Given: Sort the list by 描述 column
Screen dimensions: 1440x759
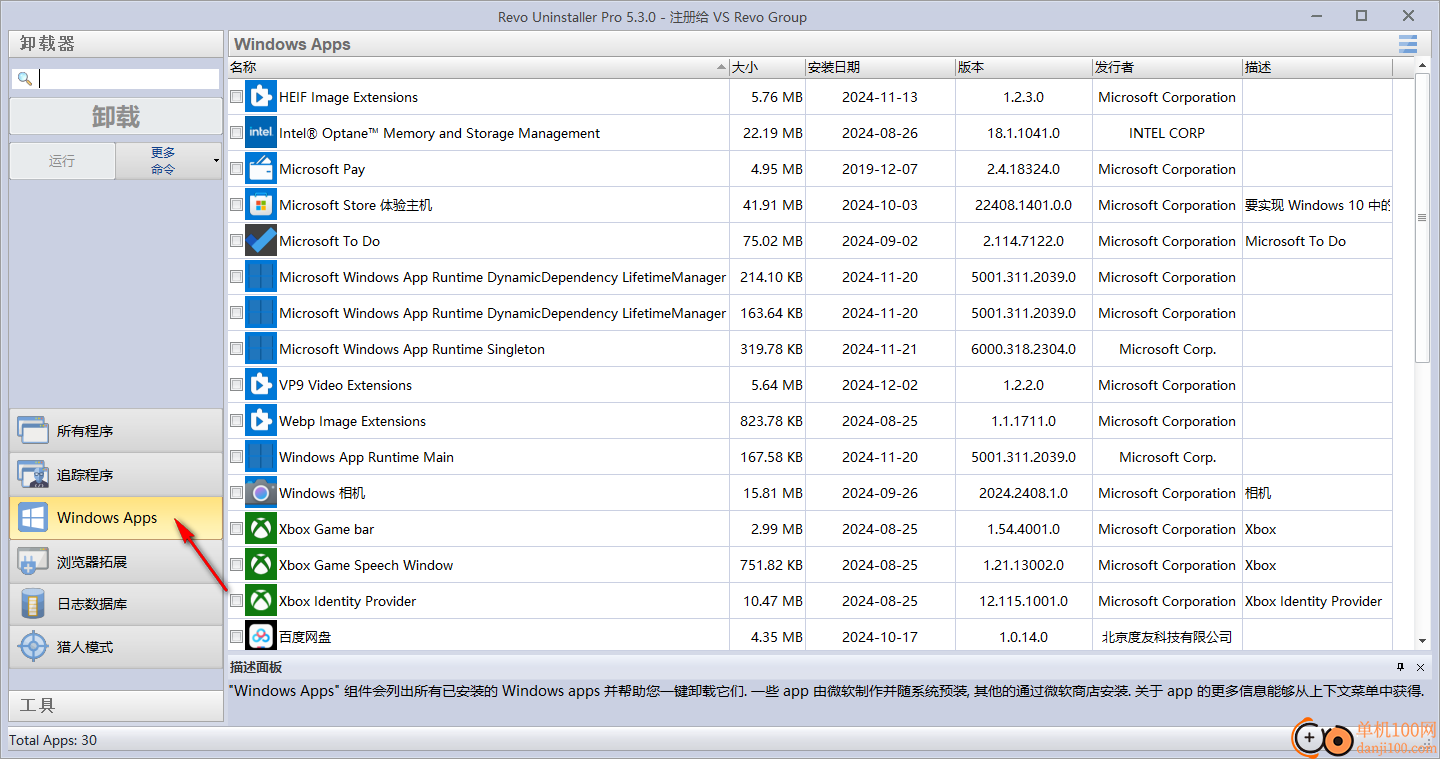Looking at the screenshot, I should (1317, 67).
